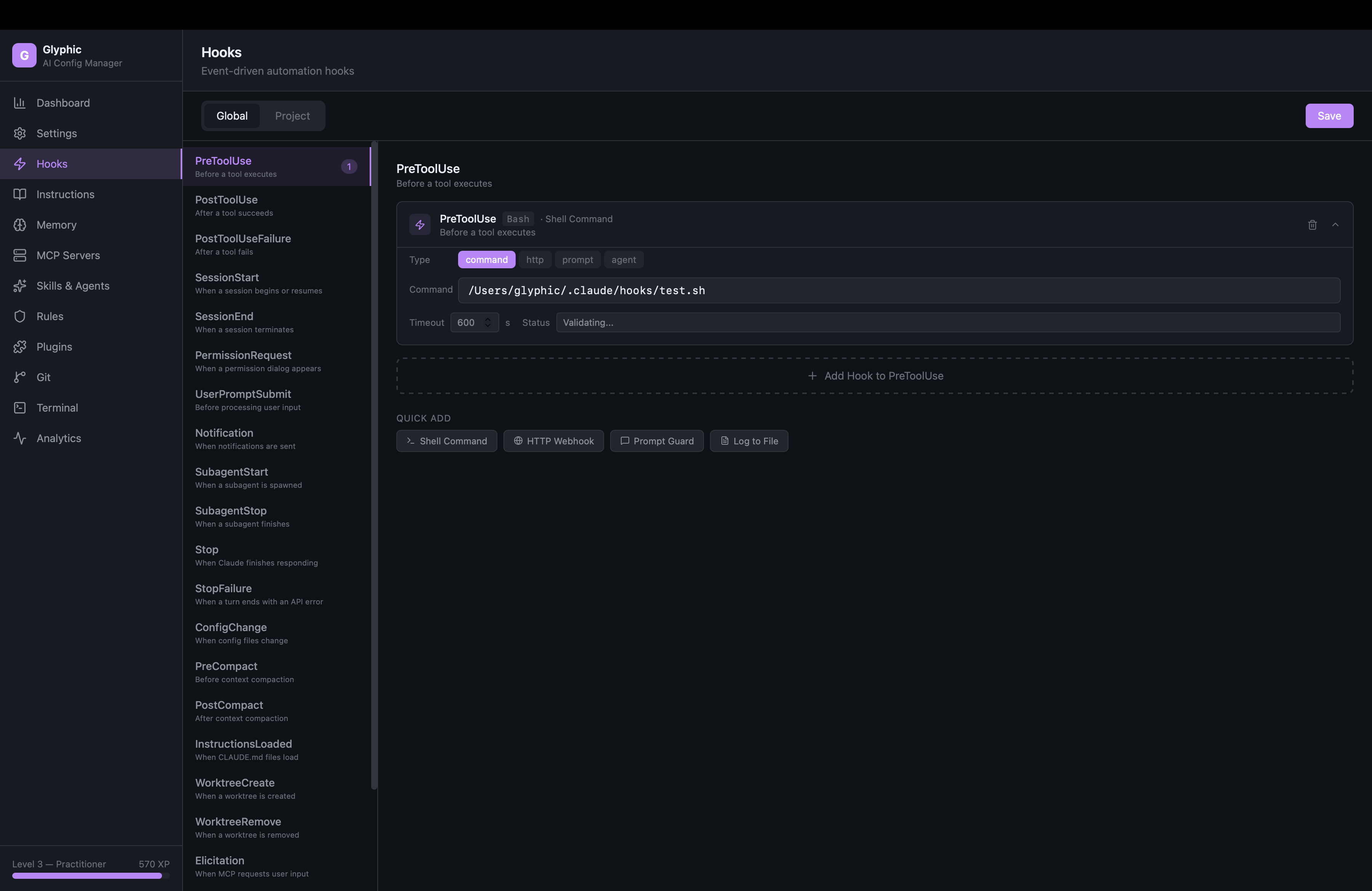Select the prompt hook type
This screenshot has width=1372, height=891.
[x=577, y=260]
